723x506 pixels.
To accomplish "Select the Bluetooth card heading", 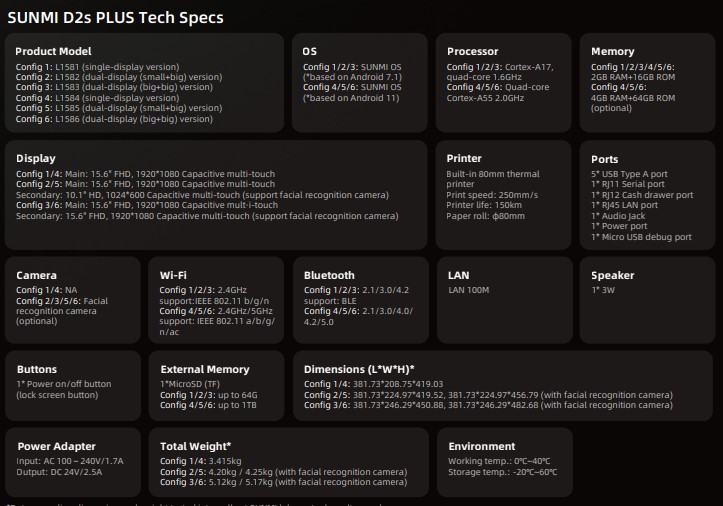I will (x=329, y=275).
